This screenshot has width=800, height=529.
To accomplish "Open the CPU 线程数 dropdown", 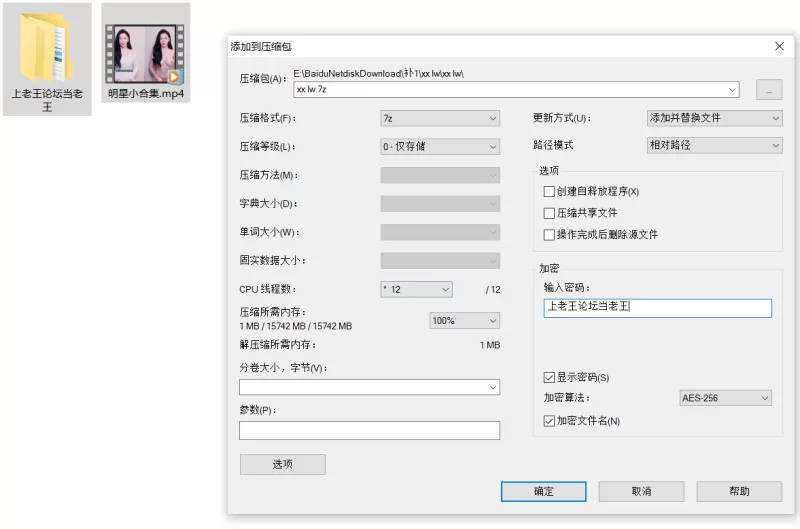I will 416,289.
